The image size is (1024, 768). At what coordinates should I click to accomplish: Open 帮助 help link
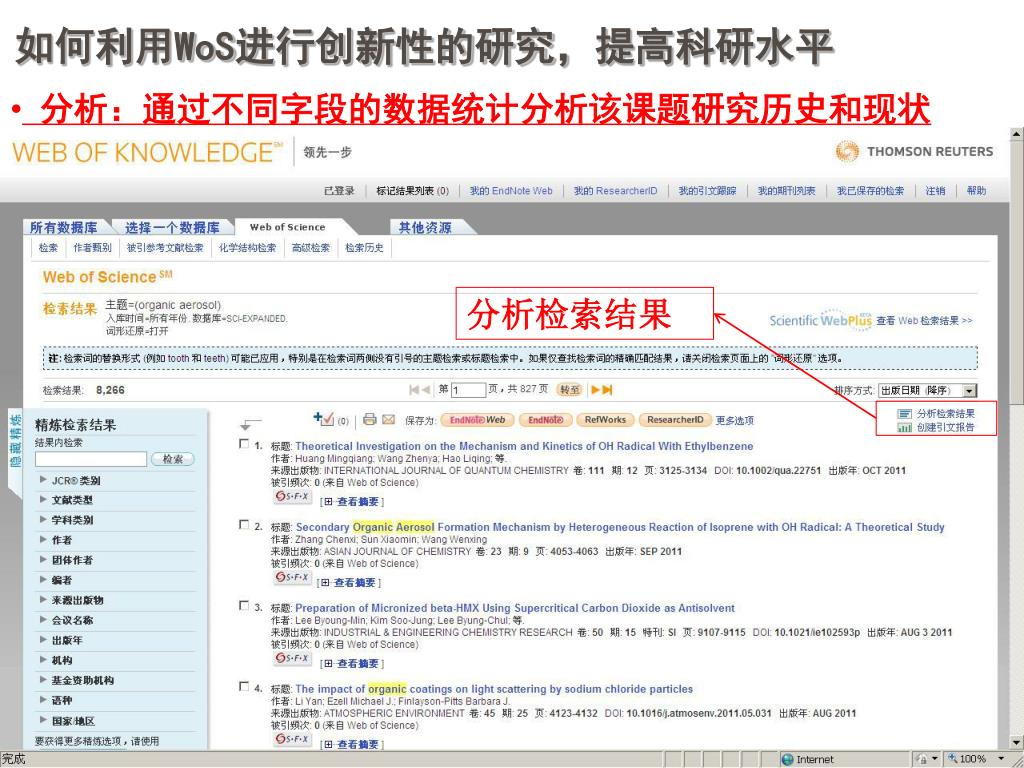tap(976, 191)
